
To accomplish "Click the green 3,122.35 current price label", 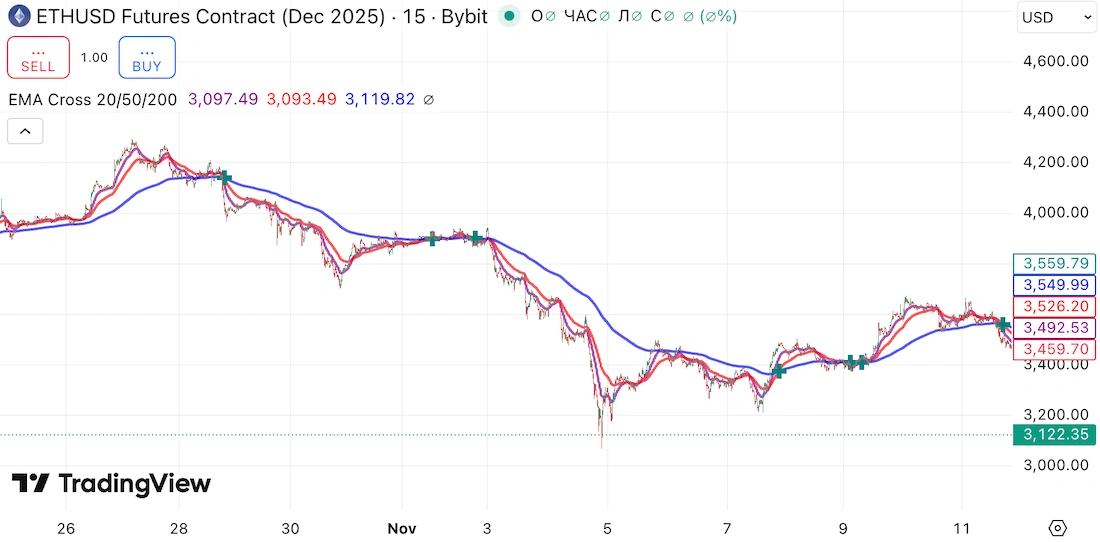I will point(1056,435).
